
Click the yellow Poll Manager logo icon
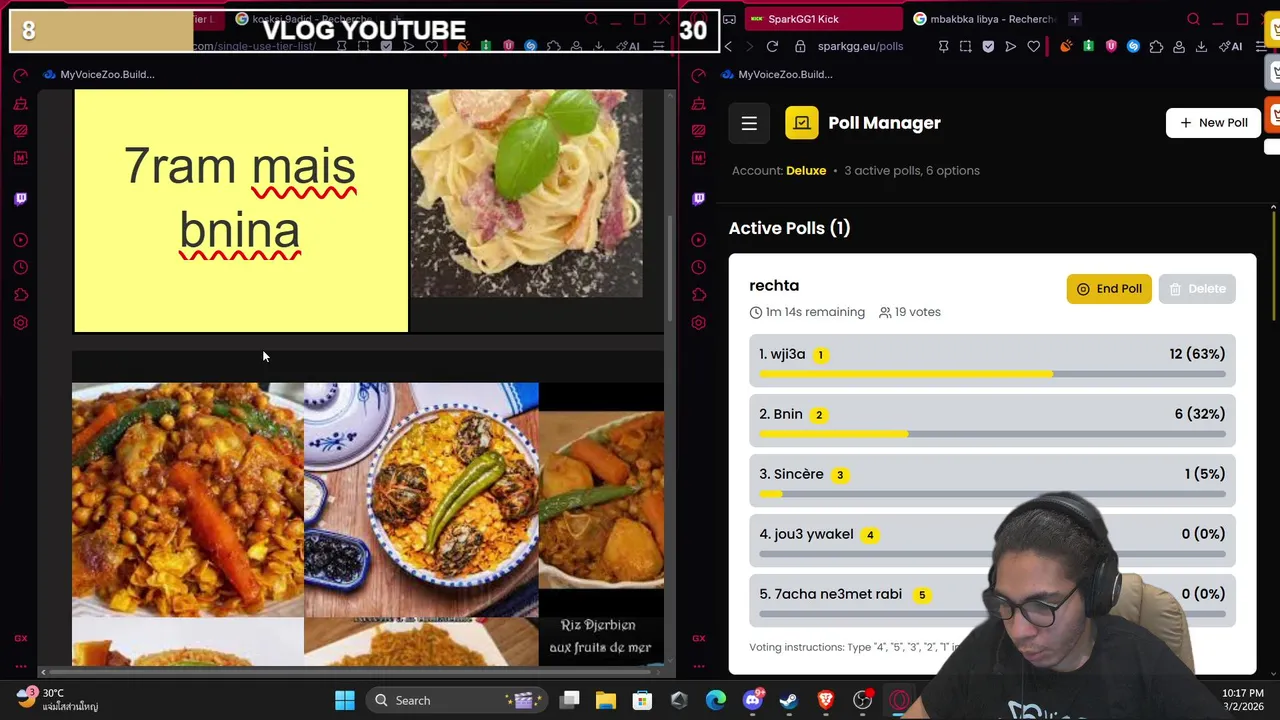801,123
